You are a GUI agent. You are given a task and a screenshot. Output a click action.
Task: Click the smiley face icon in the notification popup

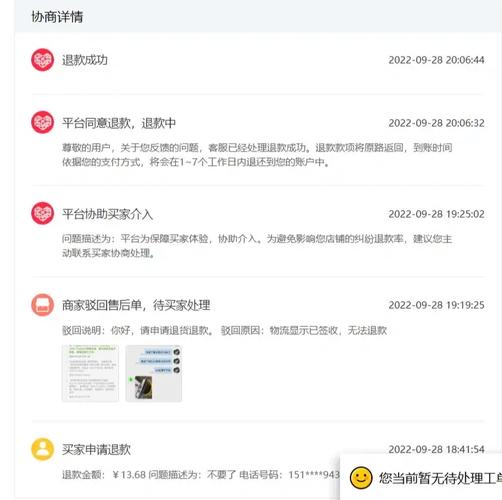point(361,478)
